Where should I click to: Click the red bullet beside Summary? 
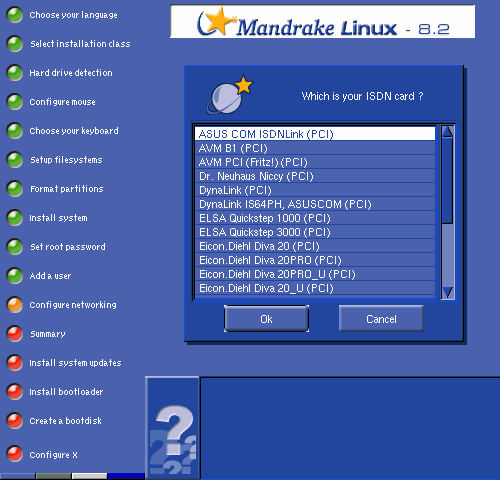[x=15, y=334]
